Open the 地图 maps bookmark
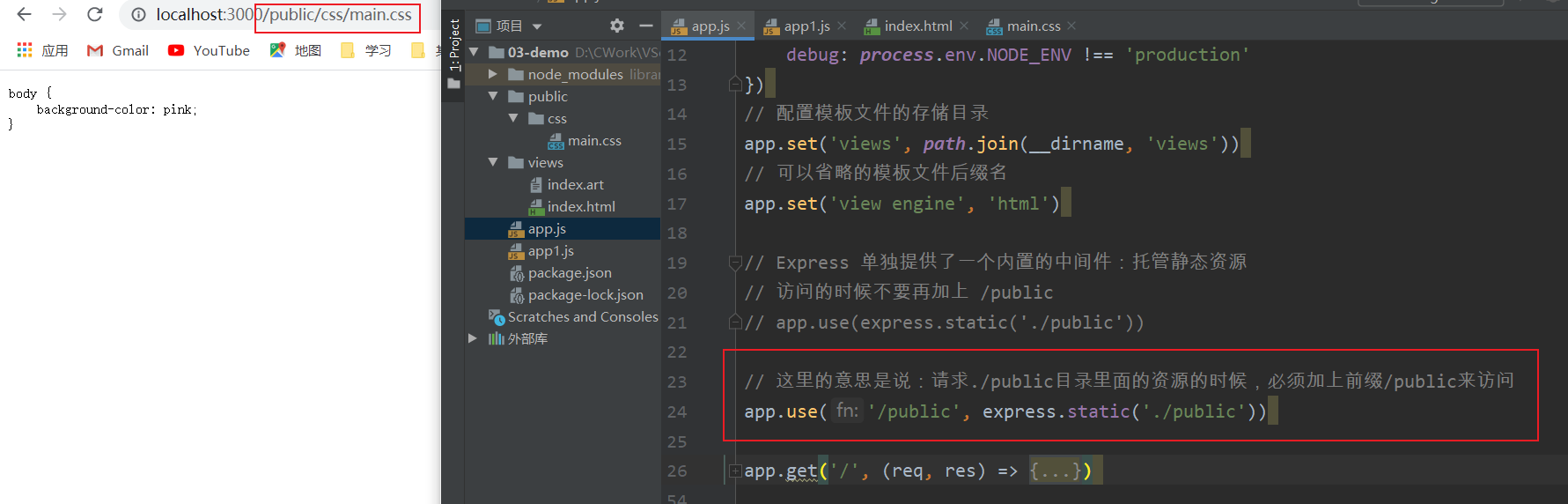Screen dimensions: 1568x504 click(296, 50)
